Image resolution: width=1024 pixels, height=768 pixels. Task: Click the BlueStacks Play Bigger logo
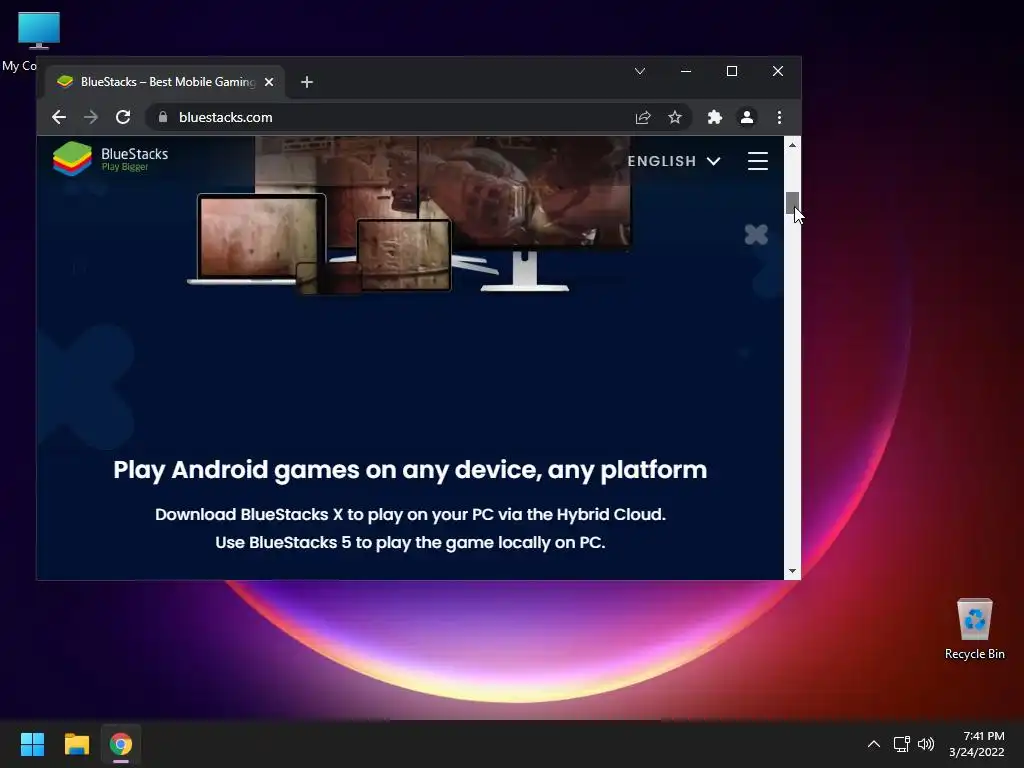(110, 159)
